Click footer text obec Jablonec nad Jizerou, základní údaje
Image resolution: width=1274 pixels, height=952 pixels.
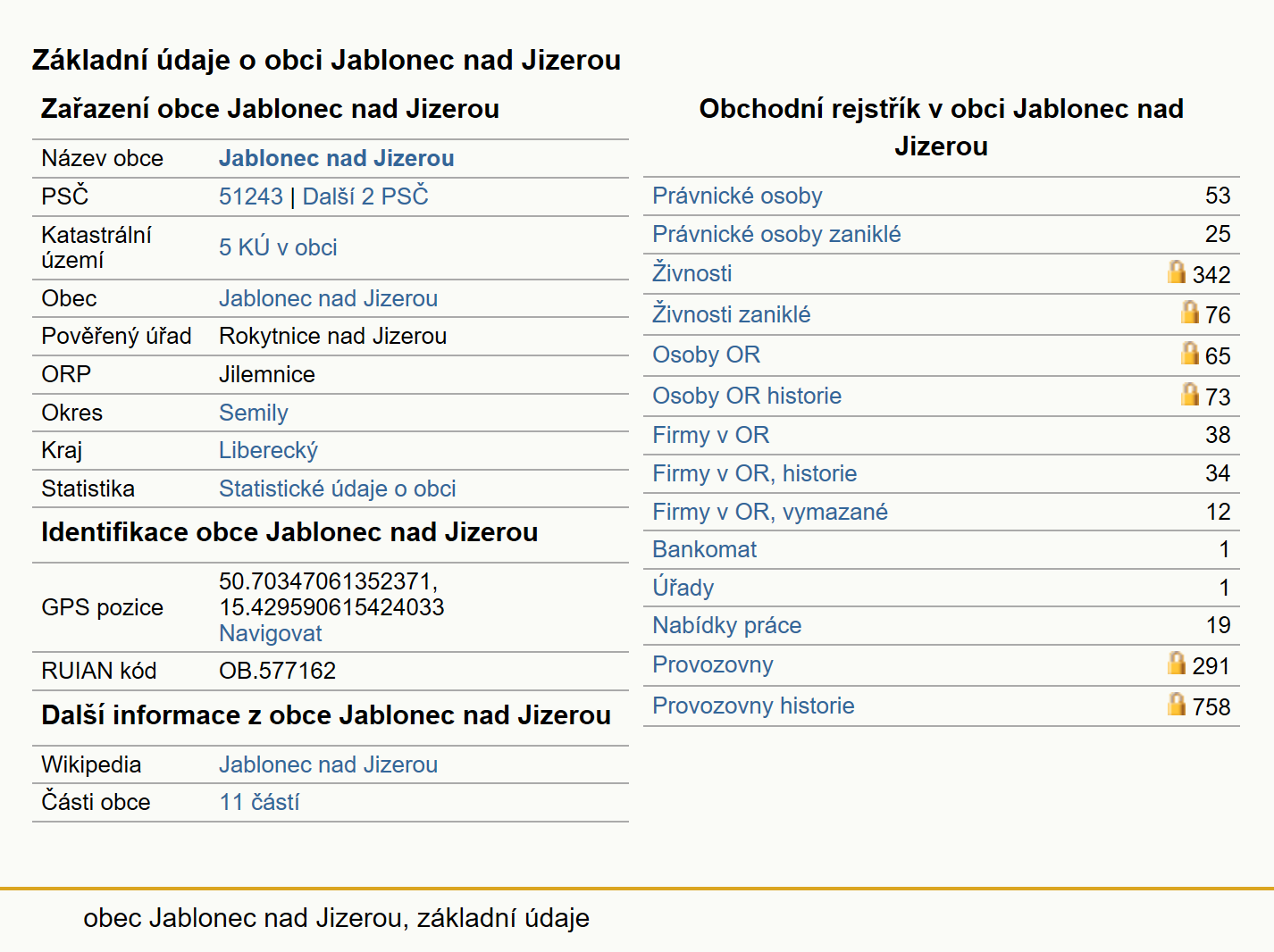(x=337, y=918)
